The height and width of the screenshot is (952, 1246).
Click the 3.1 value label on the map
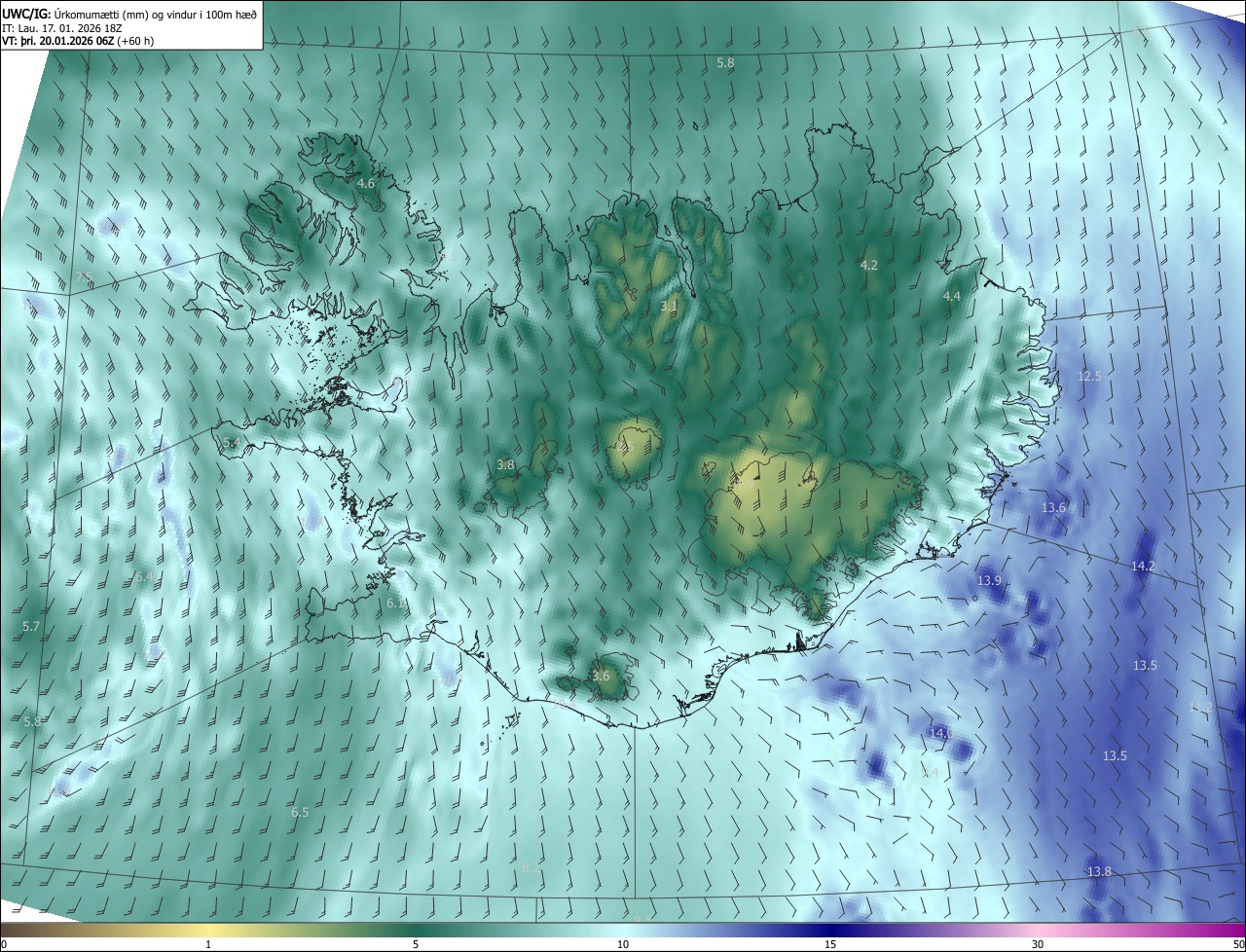coord(669,306)
